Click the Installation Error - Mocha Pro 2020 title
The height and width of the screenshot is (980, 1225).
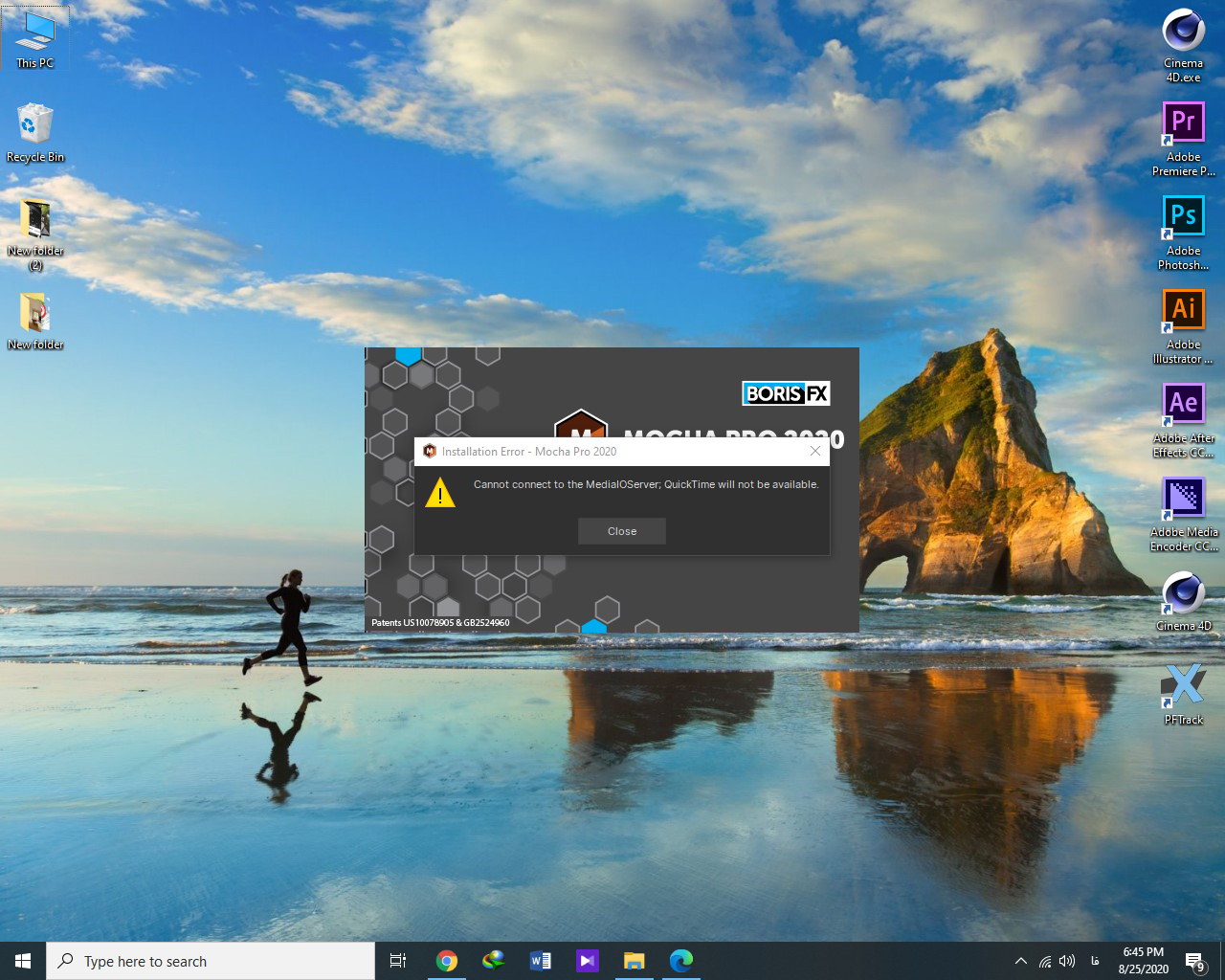tap(529, 452)
